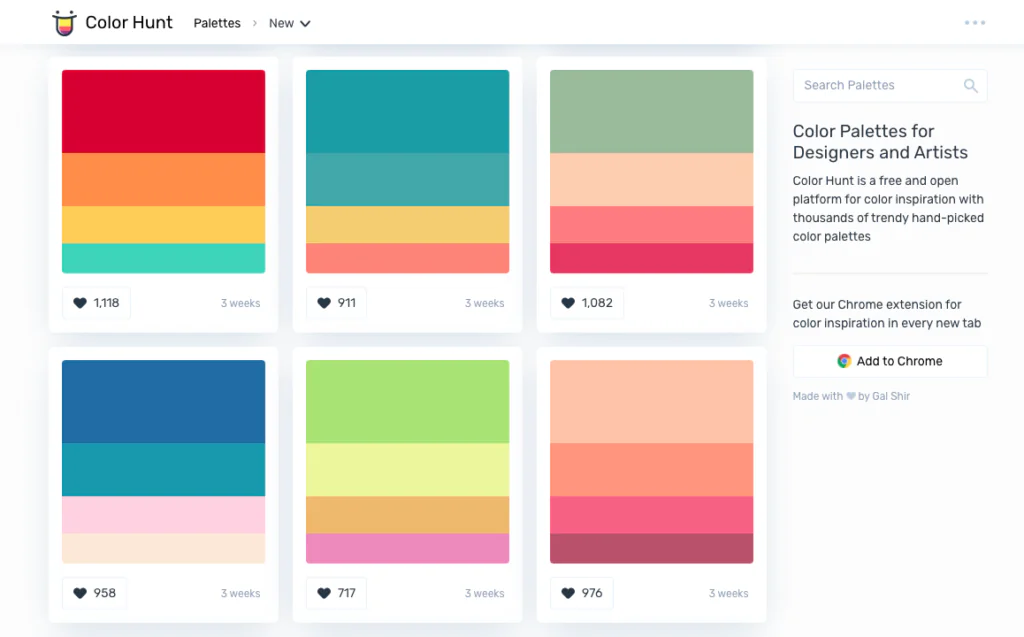The width and height of the screenshot is (1024, 637).
Task: Click the Chrome icon on Add to Chrome
Action: pos(844,361)
